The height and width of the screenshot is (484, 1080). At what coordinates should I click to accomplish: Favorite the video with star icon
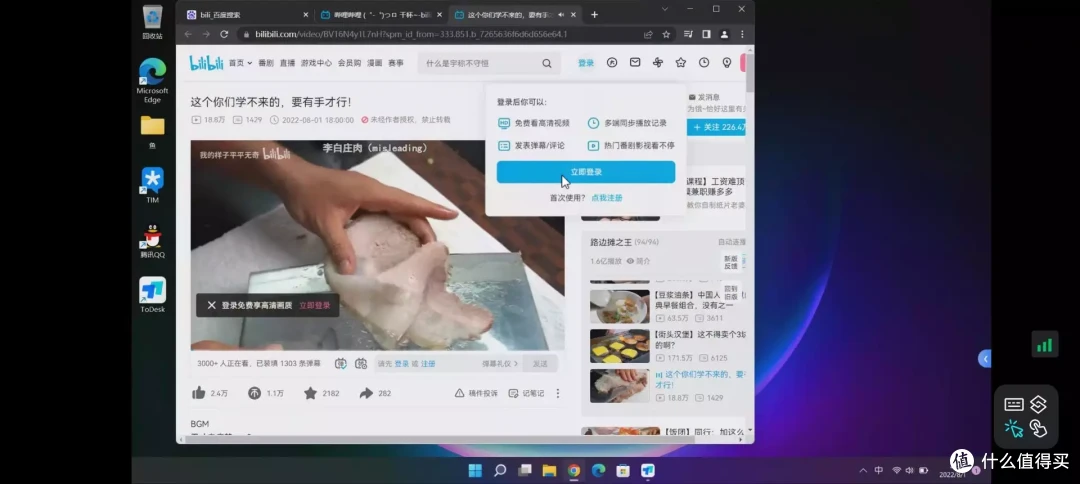click(x=311, y=393)
